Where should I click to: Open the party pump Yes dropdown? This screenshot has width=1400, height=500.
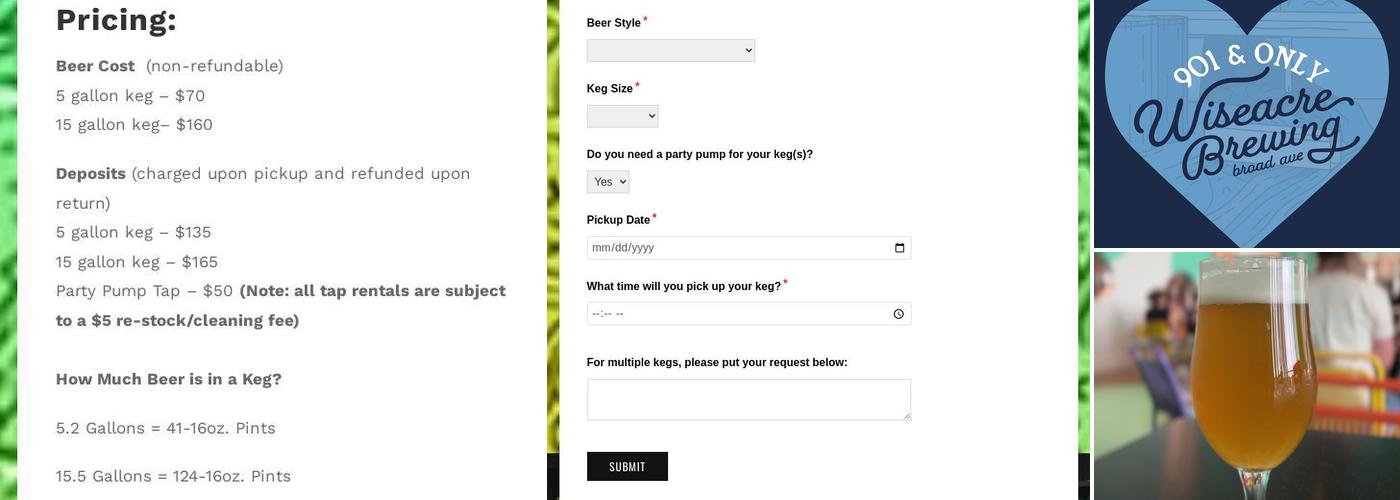click(x=608, y=182)
